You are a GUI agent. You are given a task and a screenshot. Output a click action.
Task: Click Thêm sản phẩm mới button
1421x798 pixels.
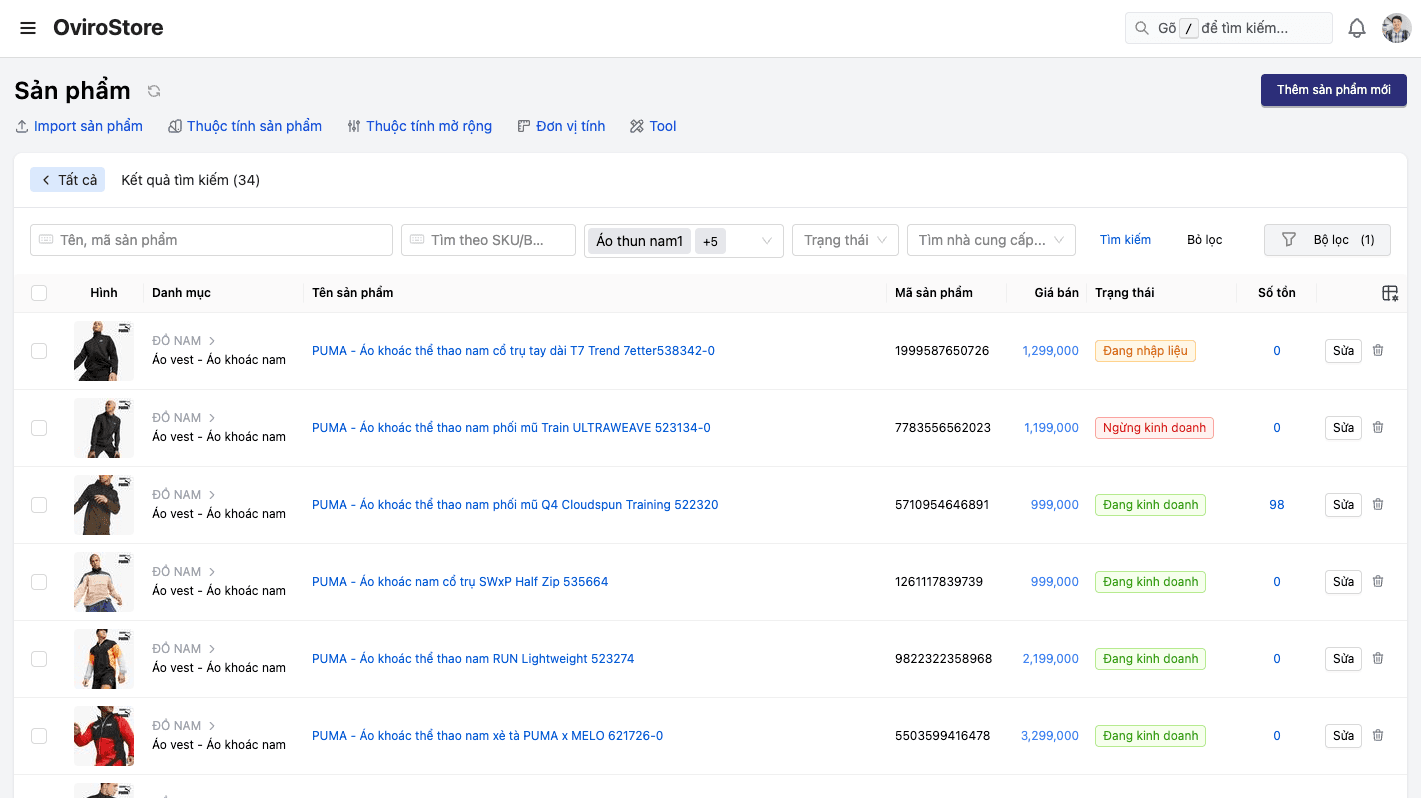1334,90
